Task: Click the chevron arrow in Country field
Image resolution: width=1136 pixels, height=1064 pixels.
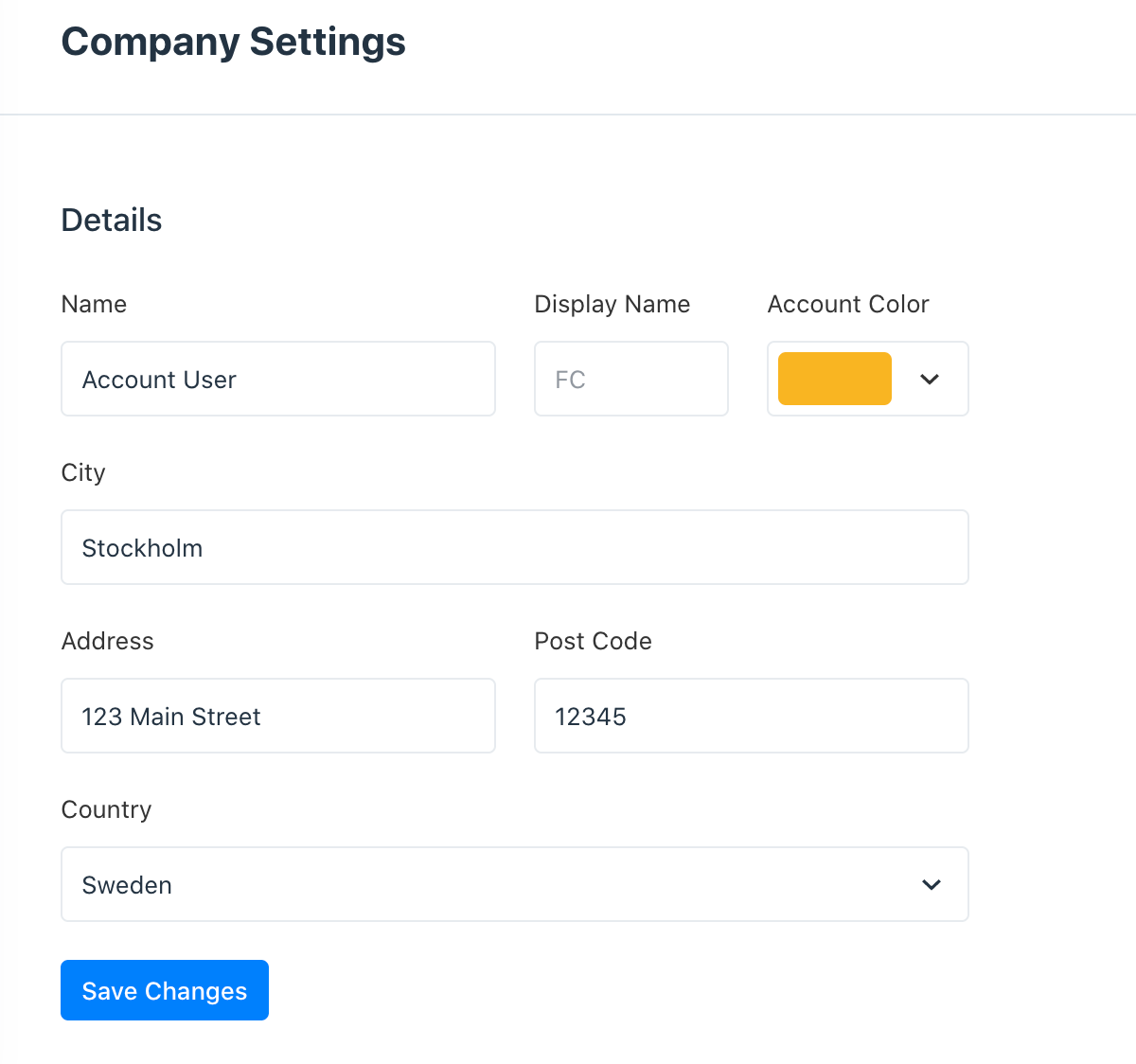Action: click(932, 884)
